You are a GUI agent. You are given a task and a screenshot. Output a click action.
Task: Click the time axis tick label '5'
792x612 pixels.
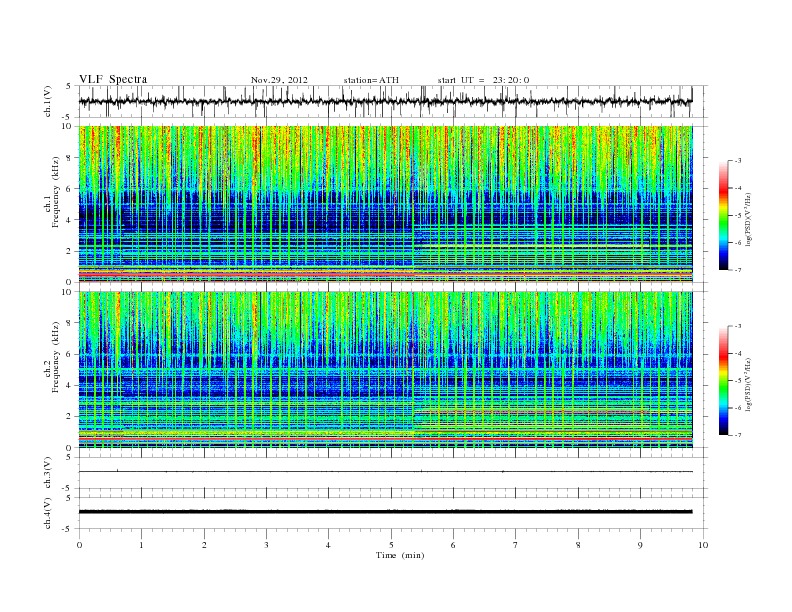pyautogui.click(x=391, y=545)
